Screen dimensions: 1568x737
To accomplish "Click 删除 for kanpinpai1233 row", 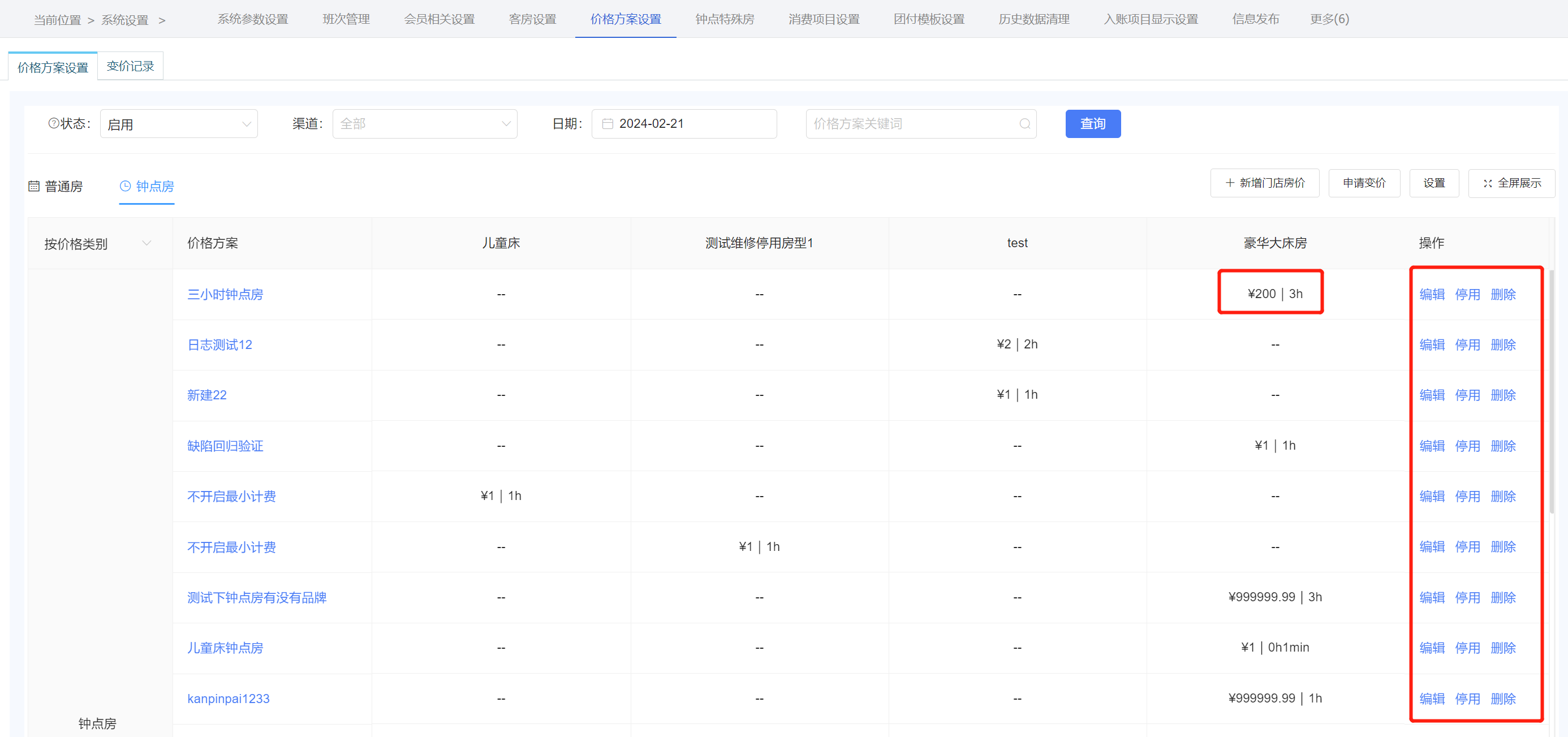I will (x=1503, y=699).
